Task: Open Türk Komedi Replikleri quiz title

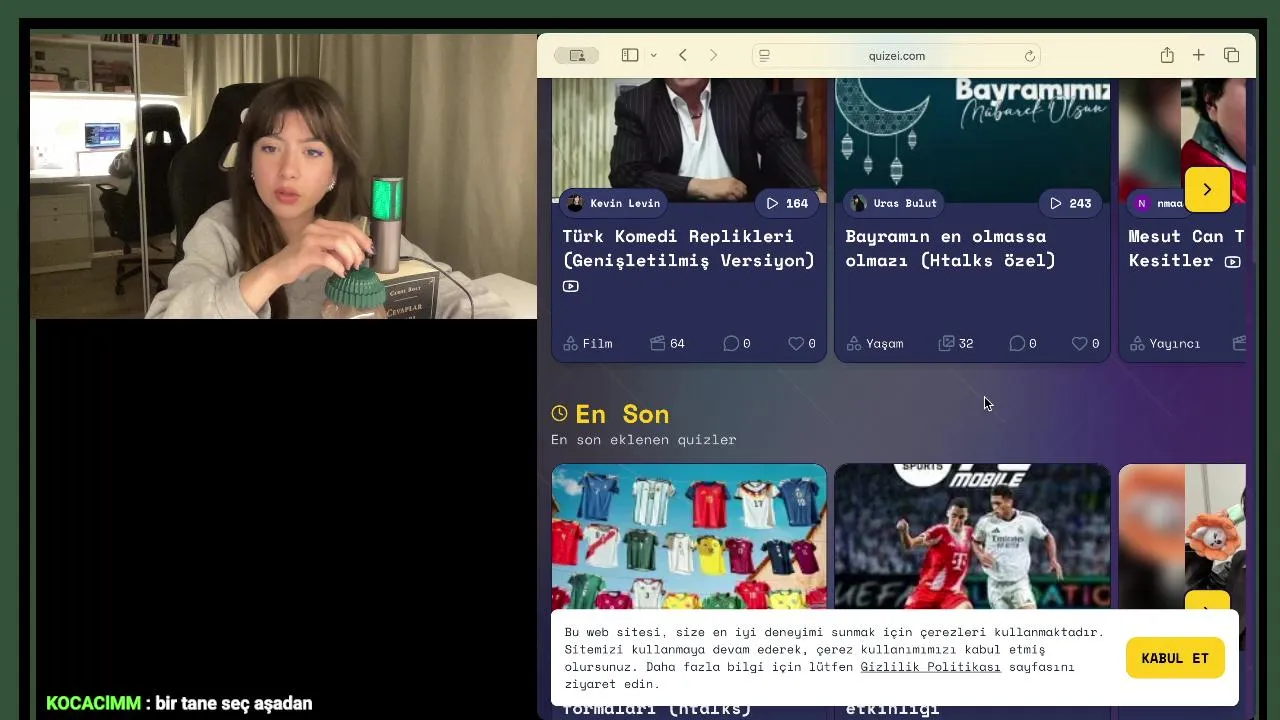Action: (x=688, y=248)
